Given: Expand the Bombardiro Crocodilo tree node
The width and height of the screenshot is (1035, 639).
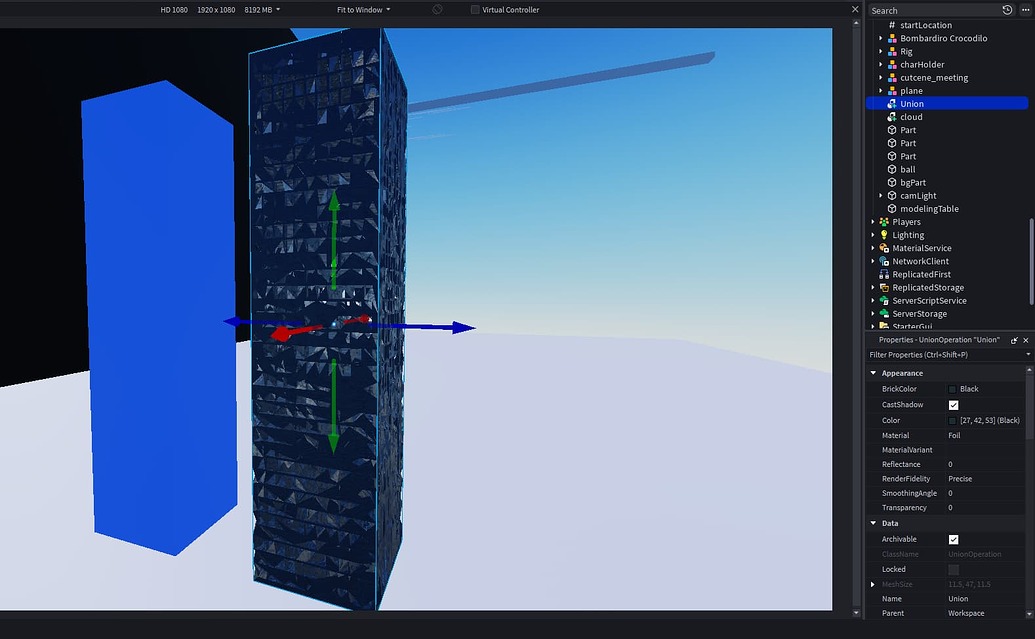Looking at the screenshot, I should tap(881, 38).
